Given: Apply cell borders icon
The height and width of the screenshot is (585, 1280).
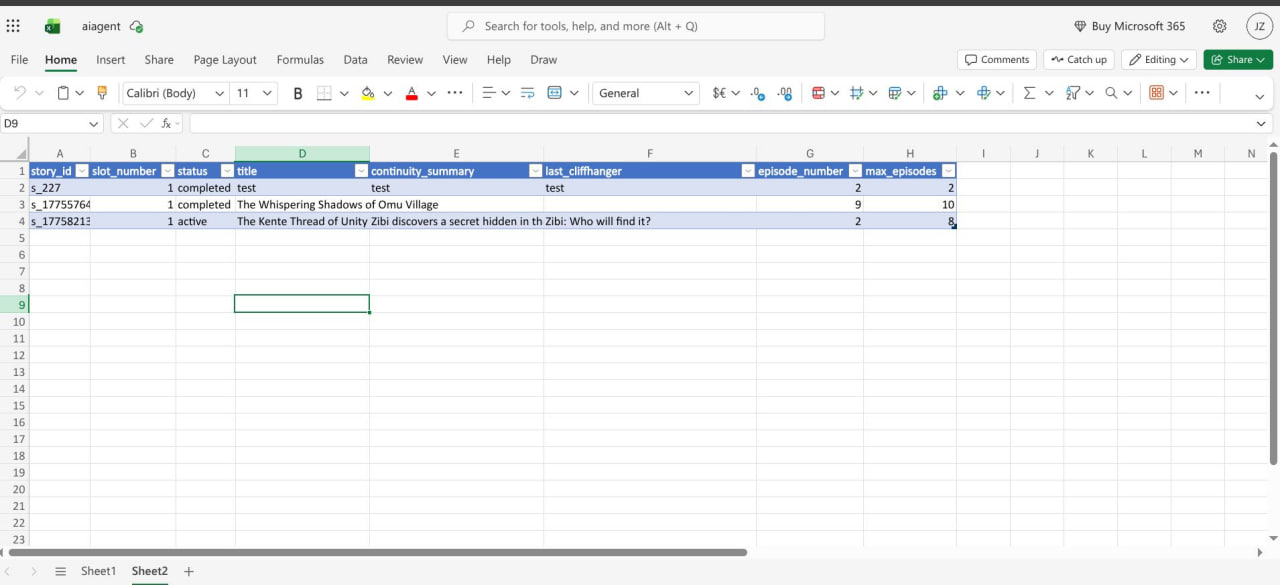Looking at the screenshot, I should tap(324, 93).
